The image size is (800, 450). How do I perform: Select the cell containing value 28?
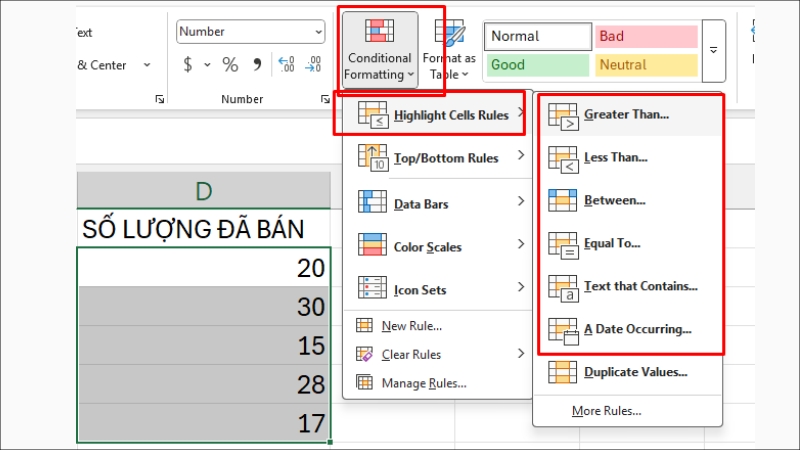coord(203,384)
